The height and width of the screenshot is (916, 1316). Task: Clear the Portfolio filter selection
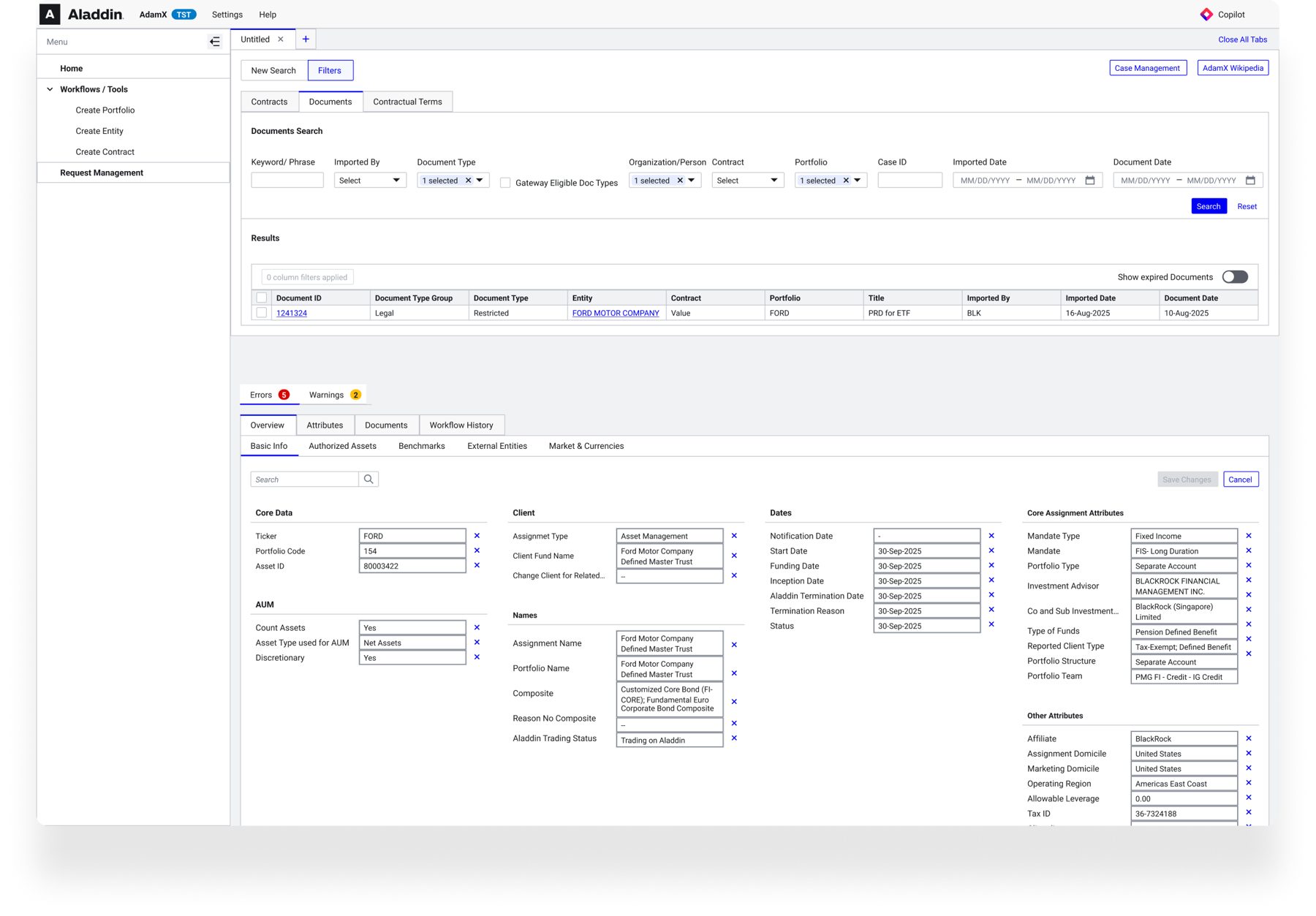(846, 181)
